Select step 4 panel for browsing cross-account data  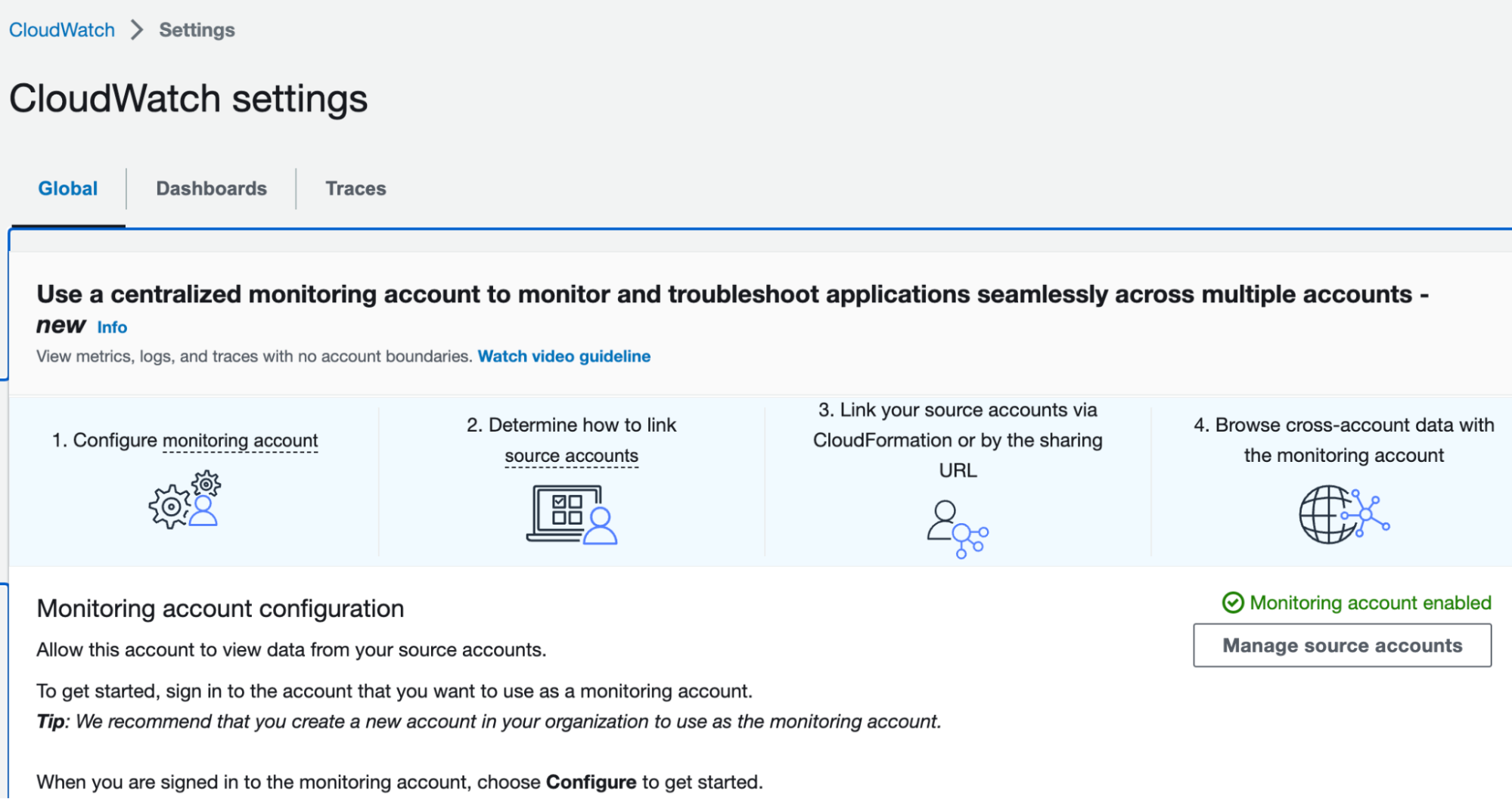(1343, 476)
